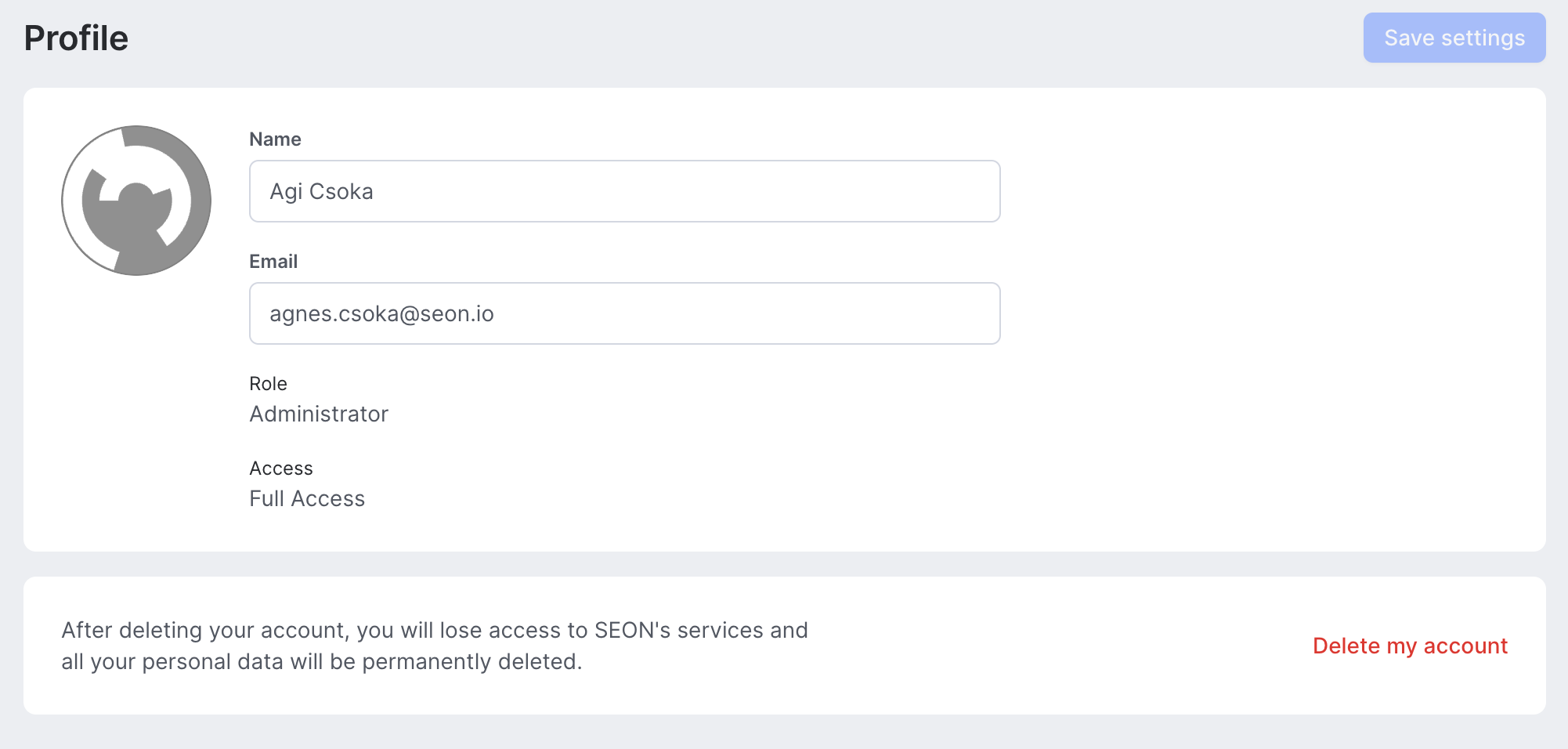
Task: Focus the Name input field
Action: coord(624,191)
